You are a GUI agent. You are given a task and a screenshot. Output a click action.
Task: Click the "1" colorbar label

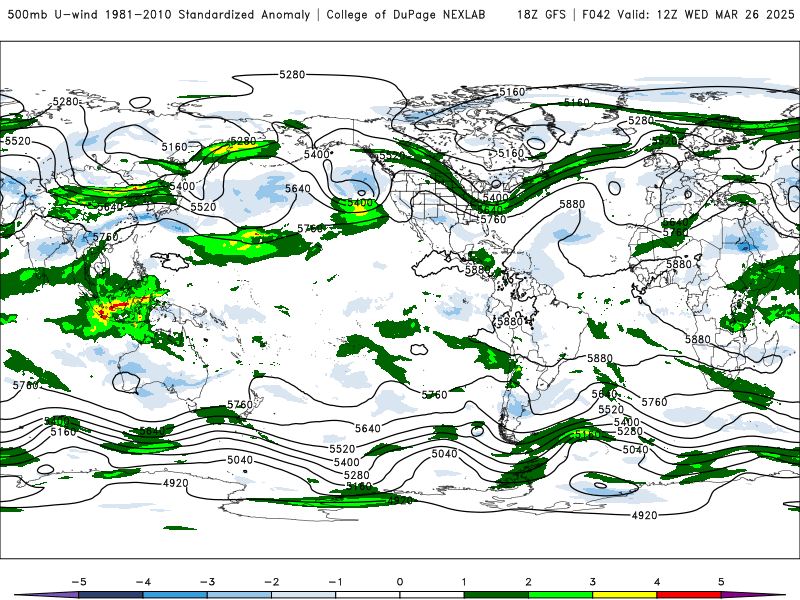(464, 582)
